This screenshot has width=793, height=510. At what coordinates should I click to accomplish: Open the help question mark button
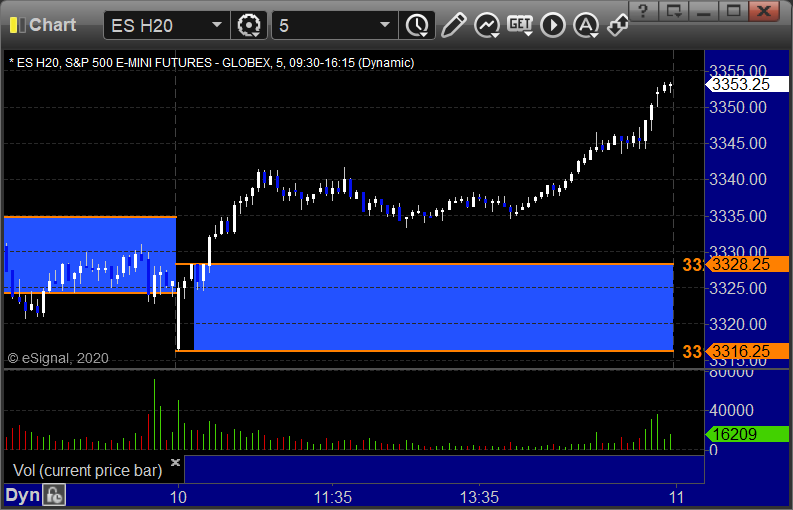click(x=643, y=11)
